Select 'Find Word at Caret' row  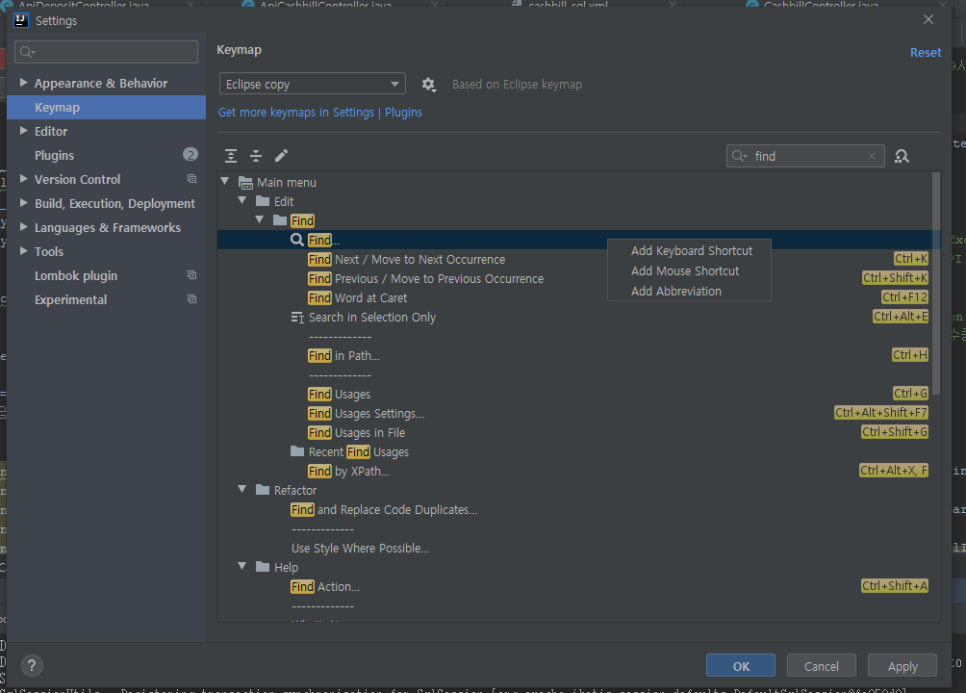pos(573,298)
